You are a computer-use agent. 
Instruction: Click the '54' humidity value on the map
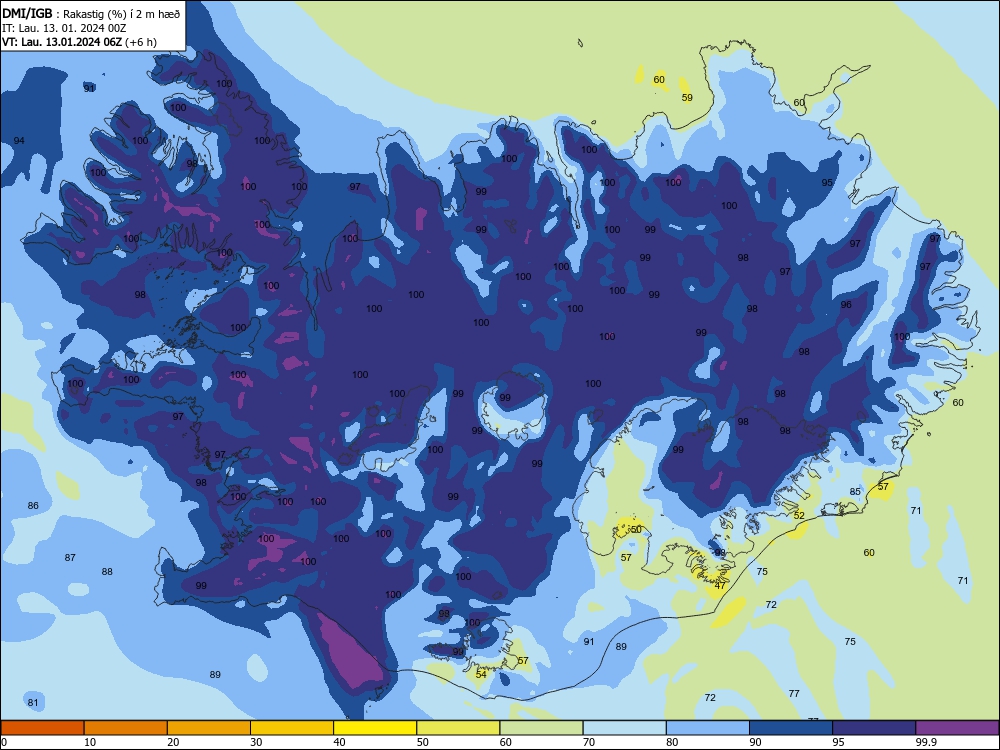[x=481, y=674]
